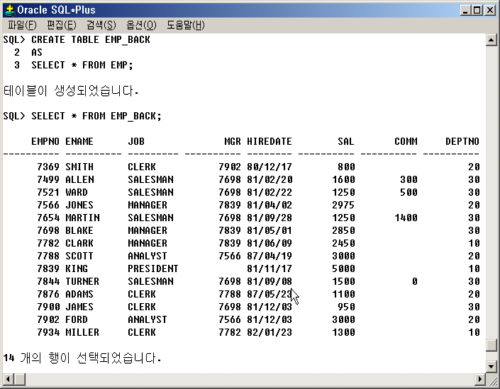The image size is (500, 389).
Task: Click KING's hire date 81/11/17
Action: [x=269, y=269]
